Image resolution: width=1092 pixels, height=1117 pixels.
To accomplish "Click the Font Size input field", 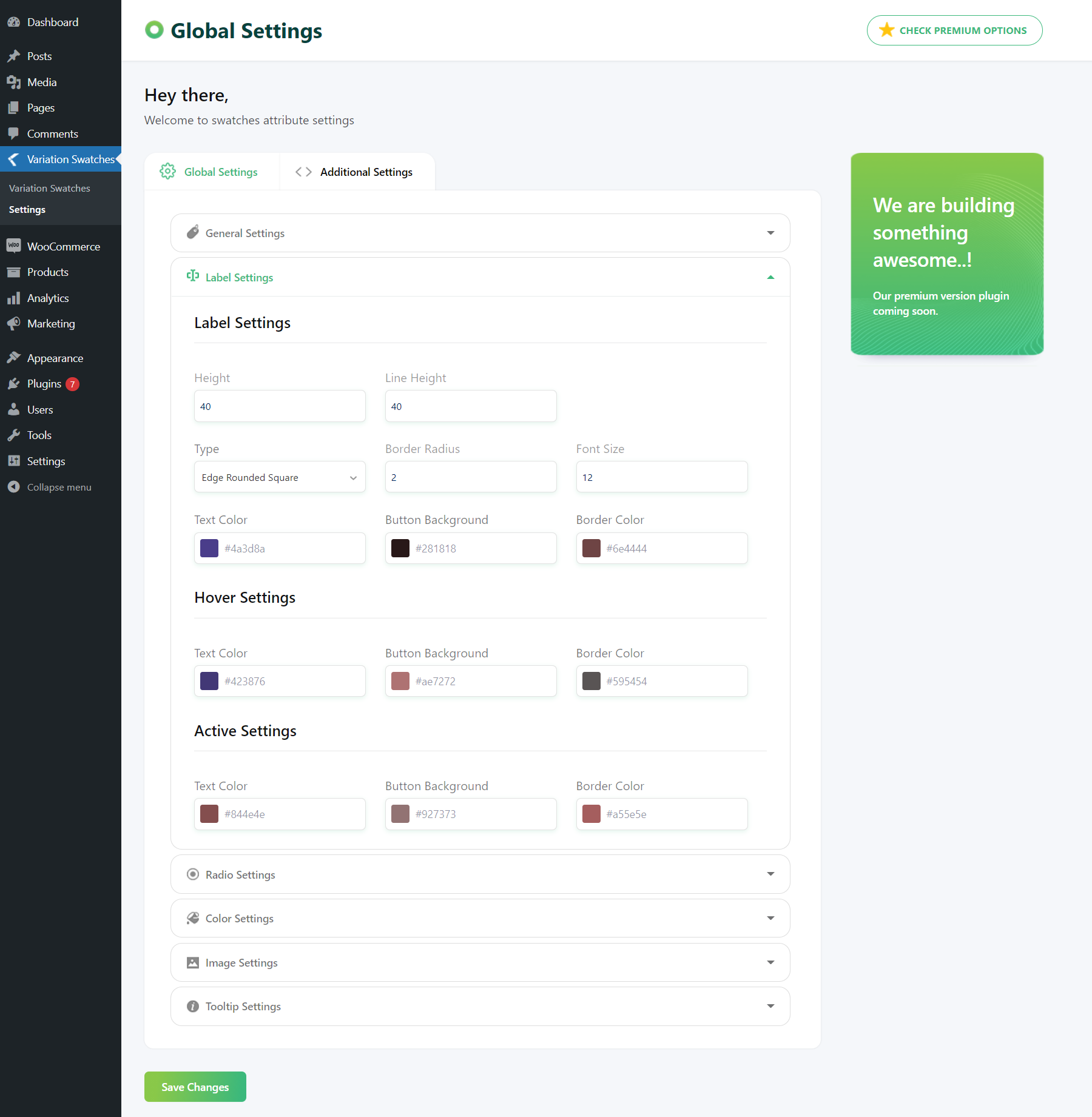I will 662,477.
